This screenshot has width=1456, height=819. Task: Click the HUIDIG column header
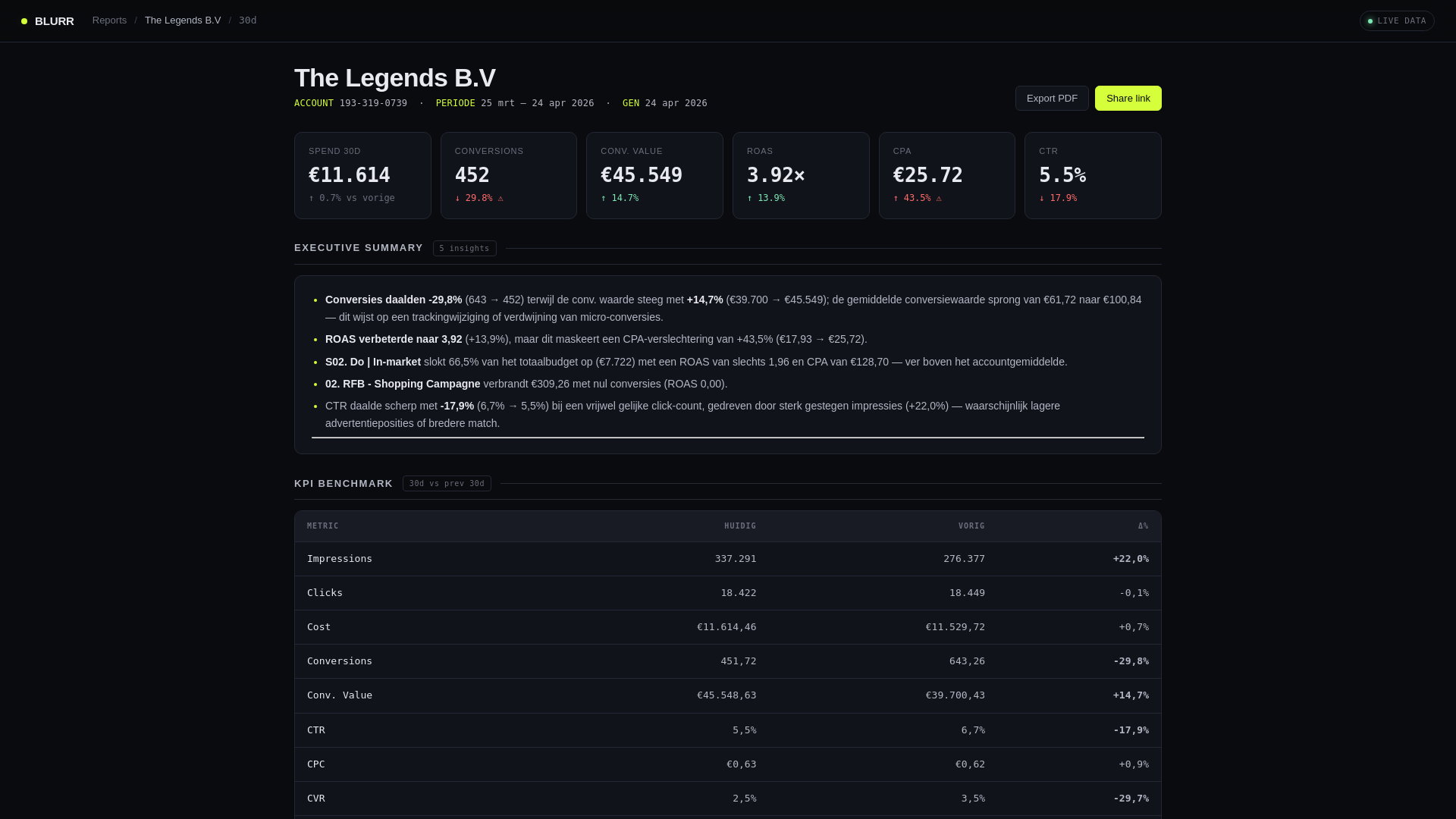(740, 526)
